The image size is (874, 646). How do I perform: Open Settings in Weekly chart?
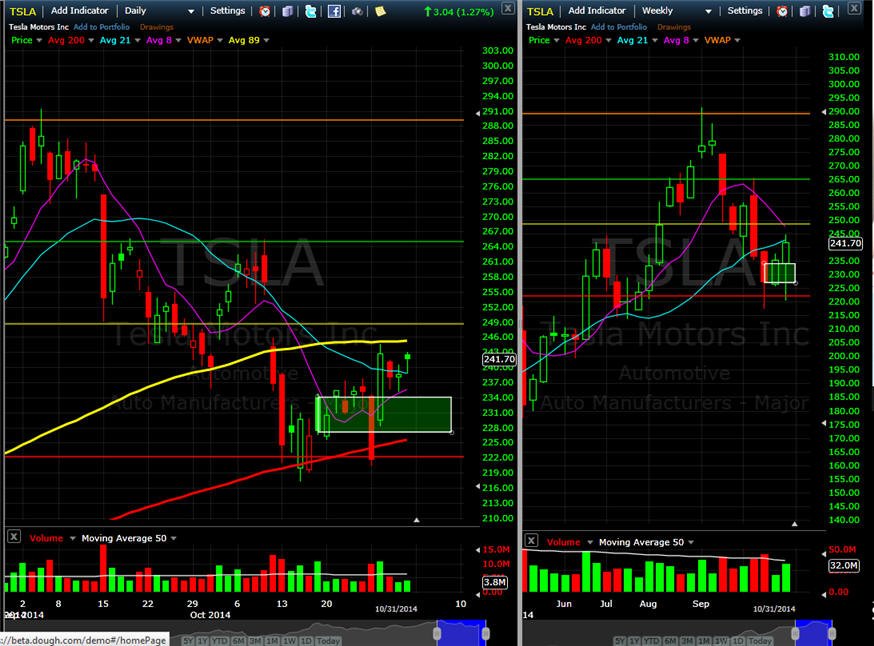click(x=745, y=11)
